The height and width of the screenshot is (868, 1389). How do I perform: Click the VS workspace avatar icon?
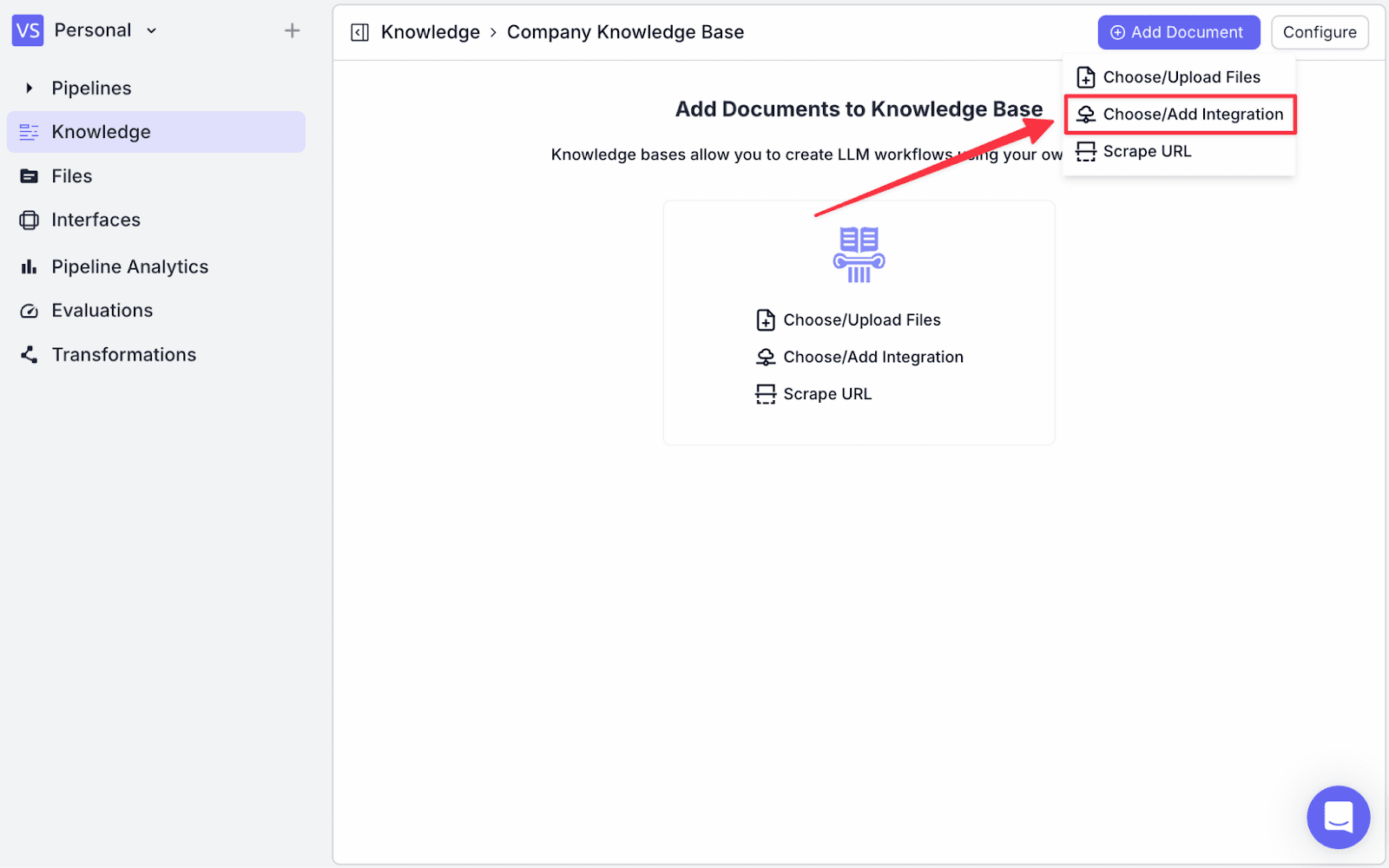tap(28, 30)
